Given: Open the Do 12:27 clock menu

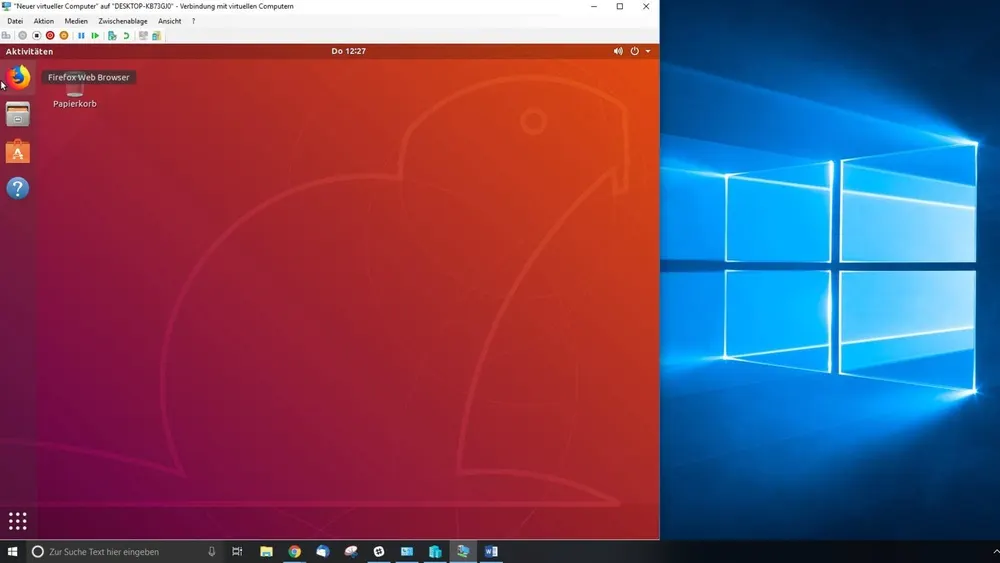Looking at the screenshot, I should click(x=348, y=51).
